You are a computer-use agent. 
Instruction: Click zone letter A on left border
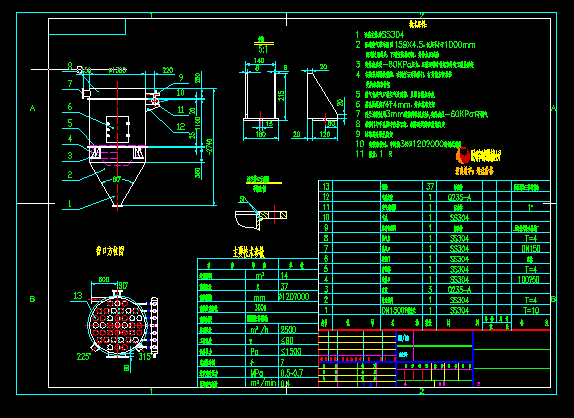33,108
